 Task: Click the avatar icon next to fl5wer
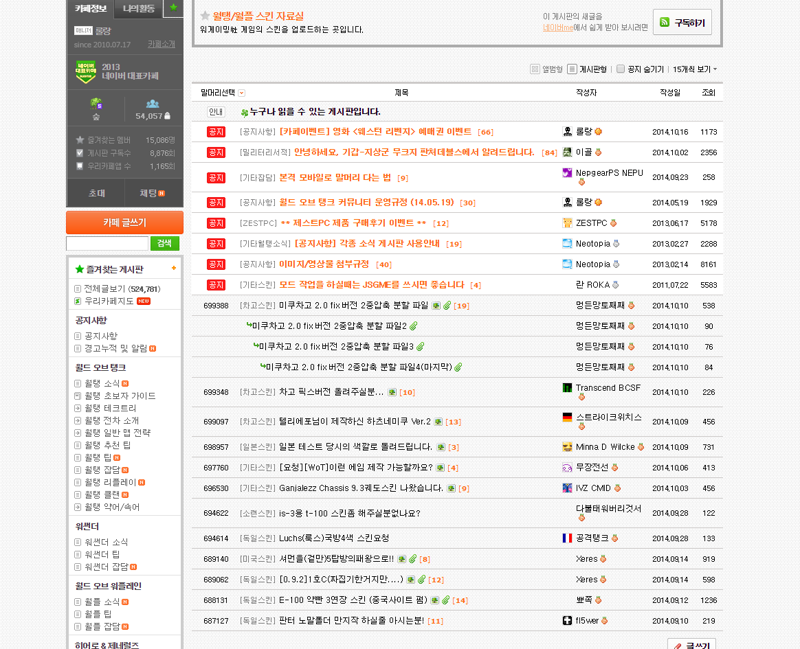(x=567, y=621)
